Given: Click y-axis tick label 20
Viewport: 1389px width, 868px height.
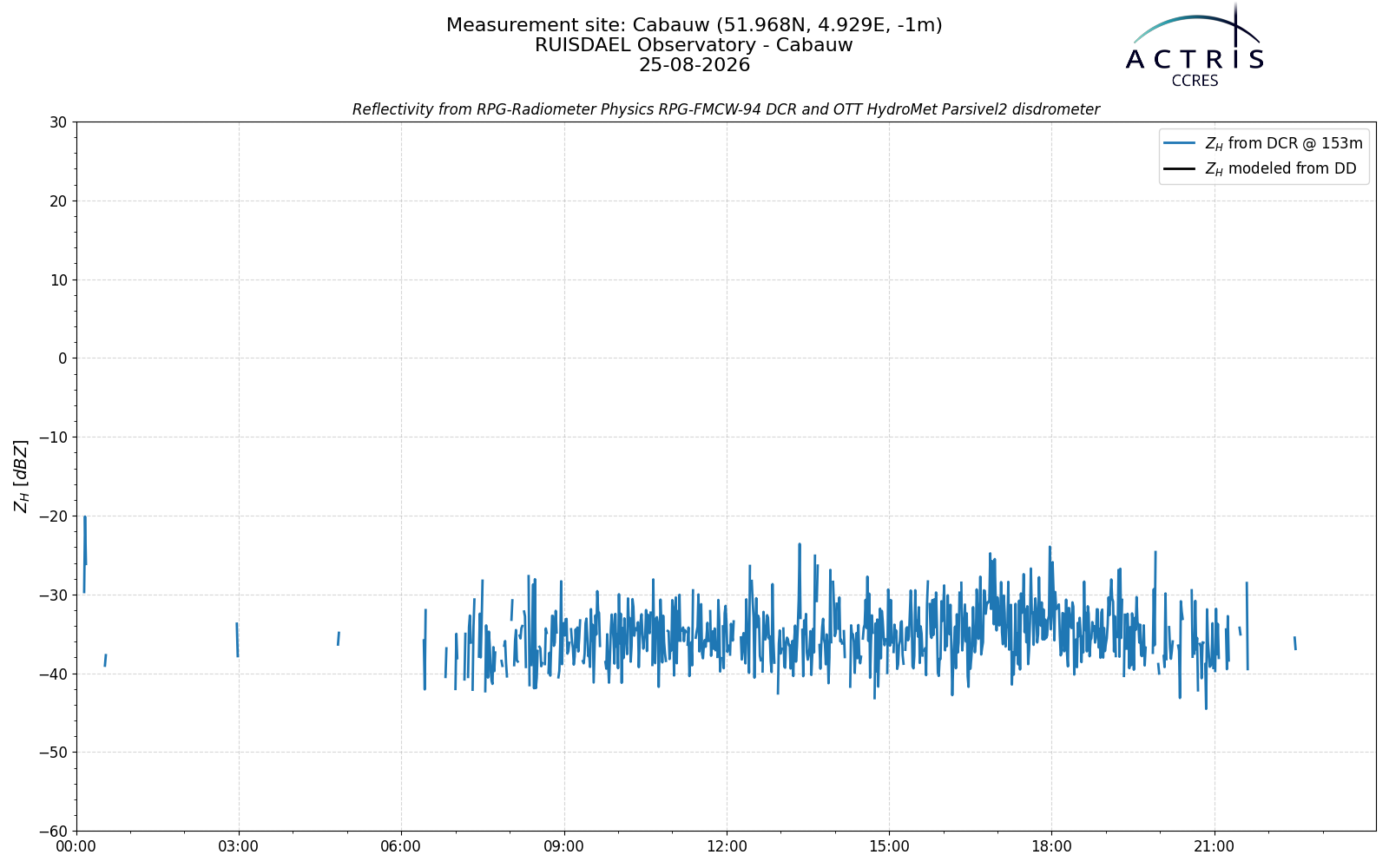Looking at the screenshot, I should 58,201.
